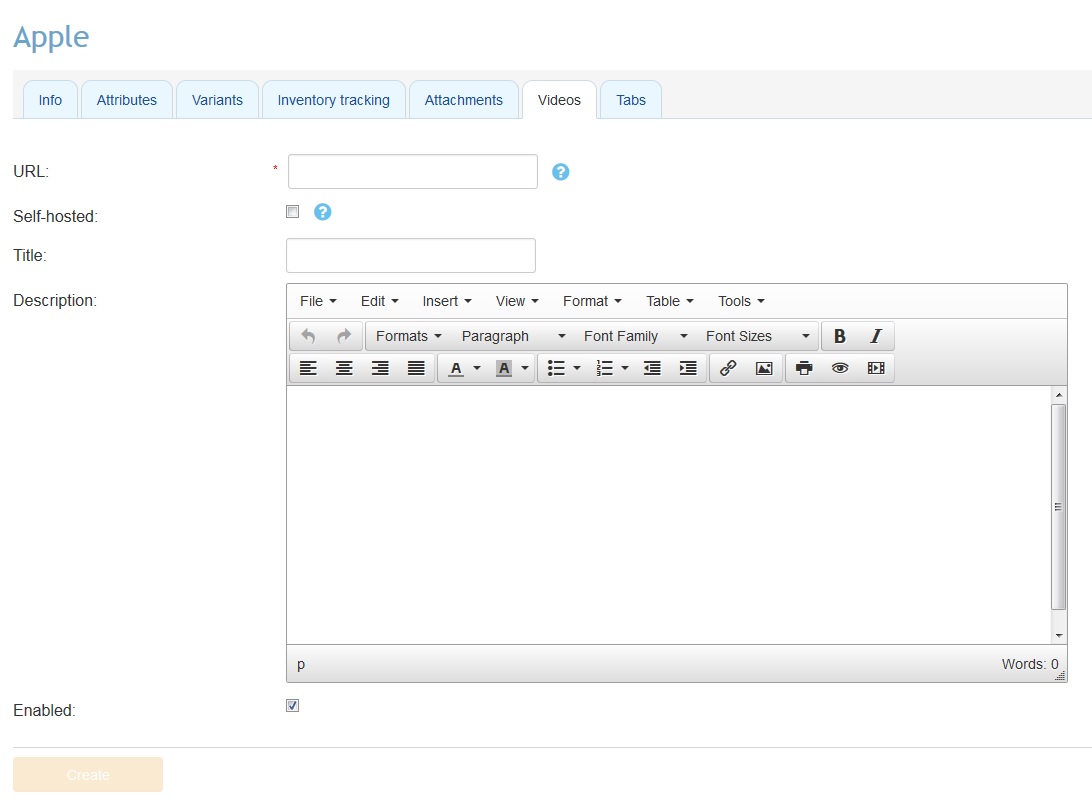
Task: Preview the description with eye icon
Action: coord(840,368)
